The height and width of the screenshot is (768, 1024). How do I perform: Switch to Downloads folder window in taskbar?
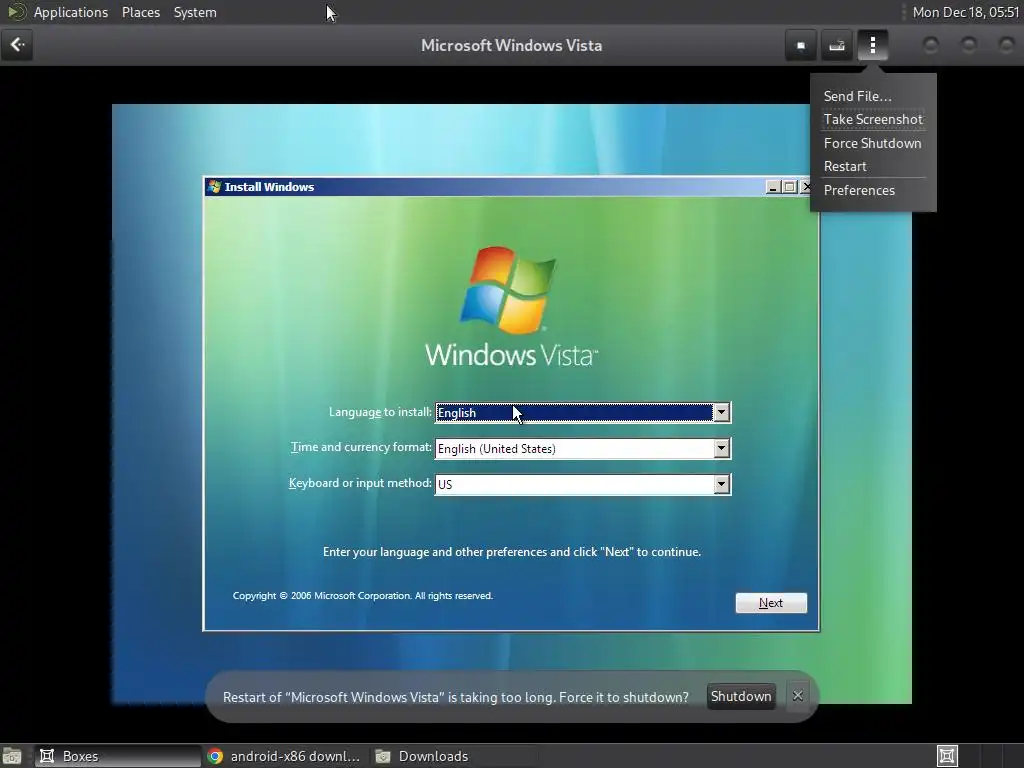click(454, 756)
